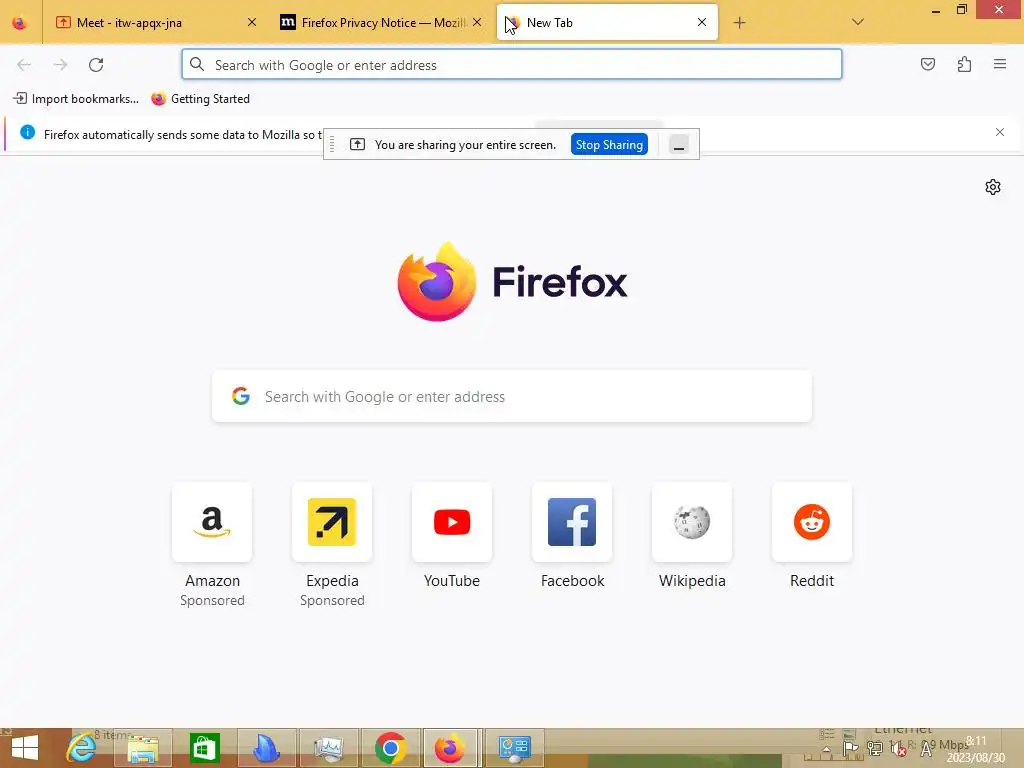This screenshot has height=768, width=1024.
Task: Launch Google Chrome from taskbar
Action: coord(391,748)
